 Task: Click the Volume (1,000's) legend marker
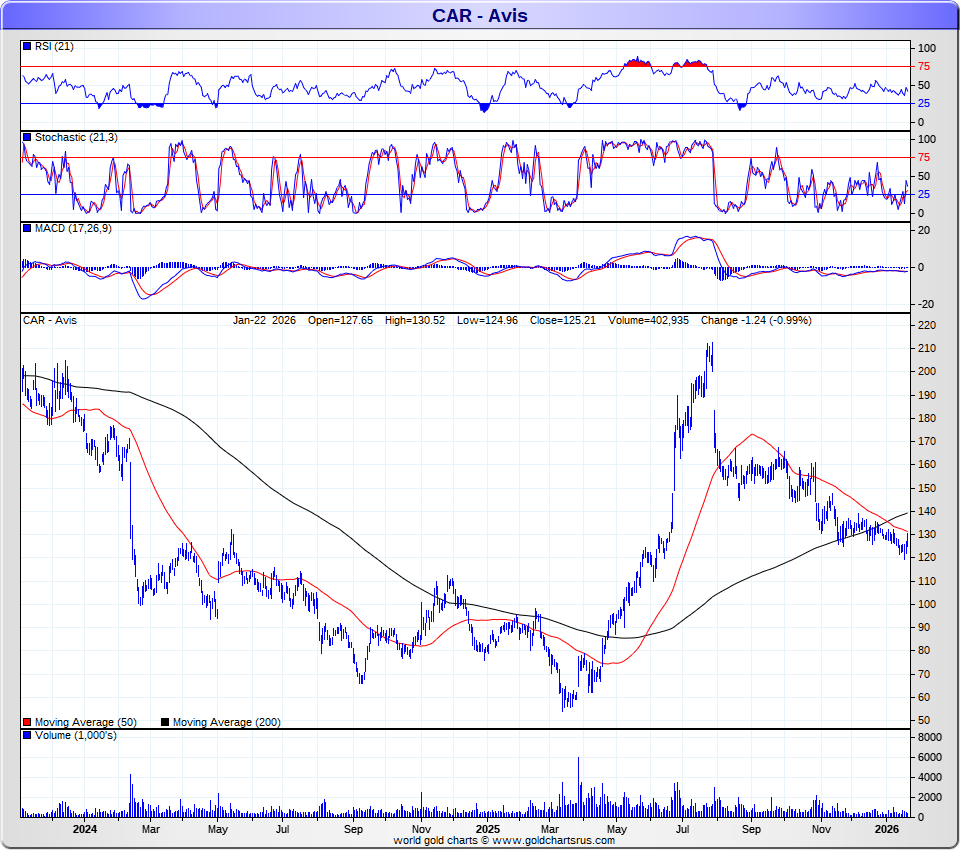pos(27,736)
